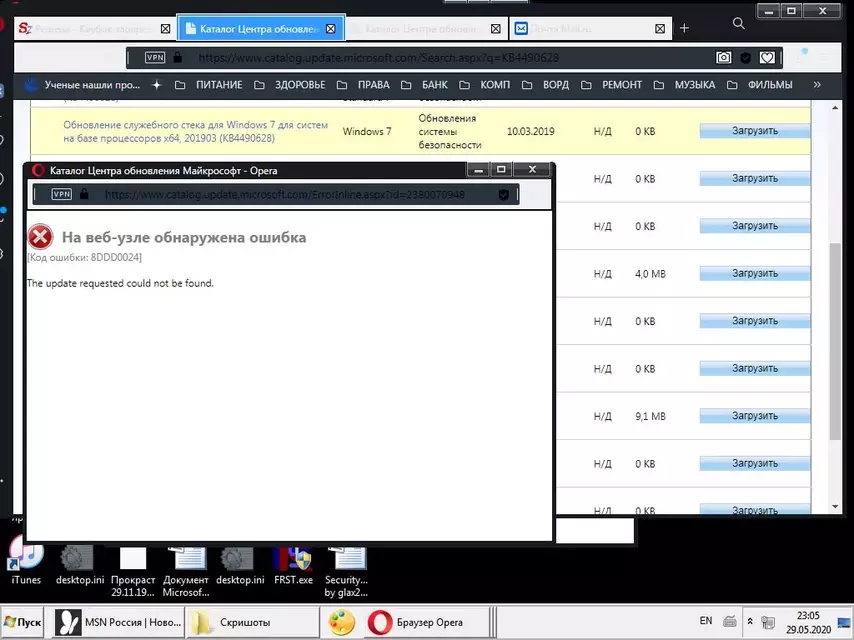Open the ВОРД bookmarks folder
The height and width of the screenshot is (640, 854).
click(545, 85)
